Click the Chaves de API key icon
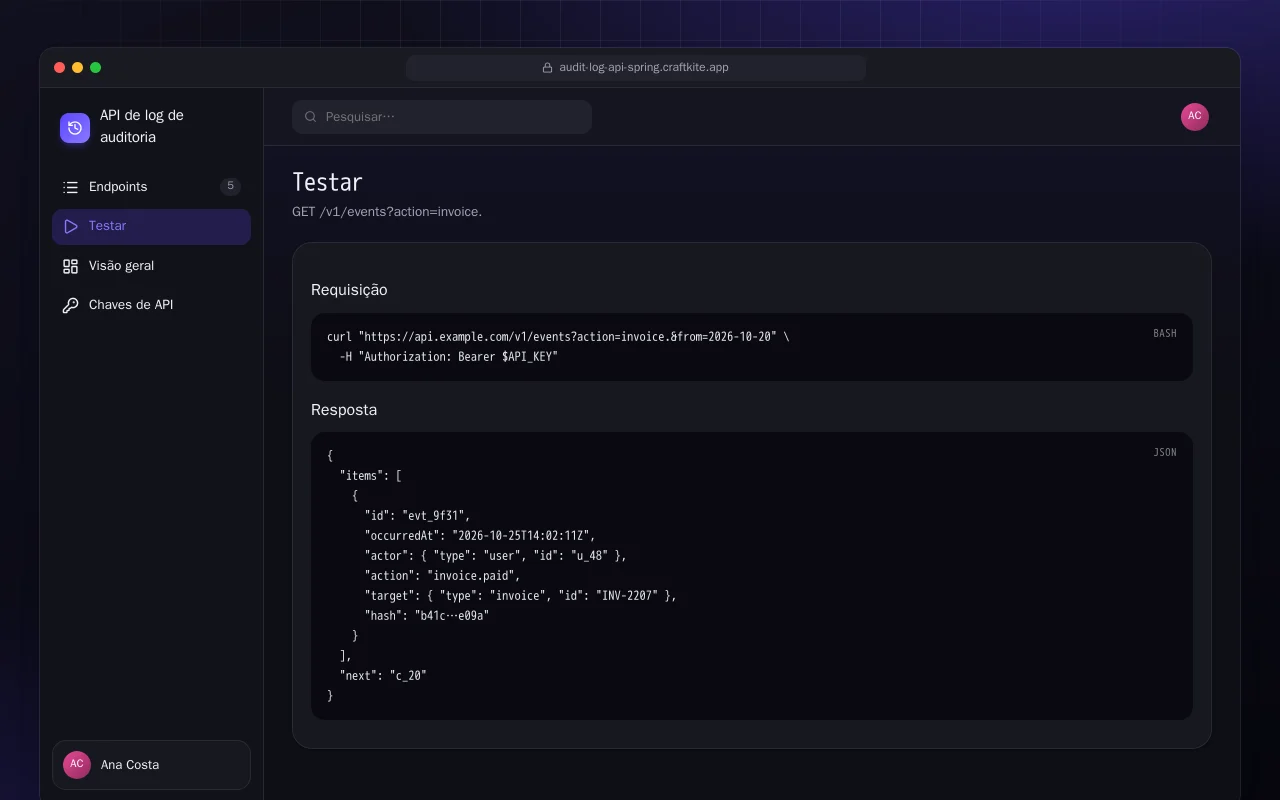 click(70, 305)
